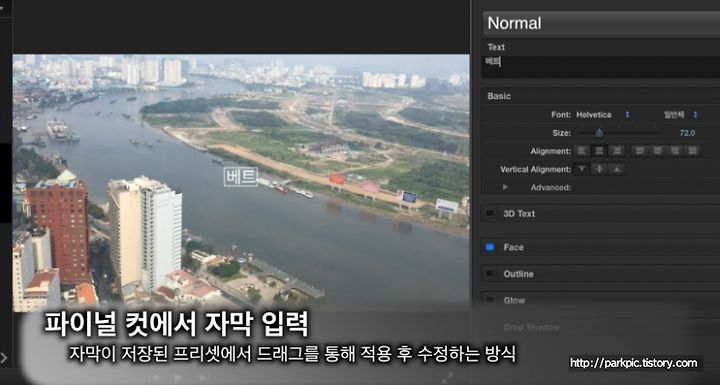Select justify with last line centered
Image resolution: width=720 pixels, height=385 pixels.
(x=657, y=151)
